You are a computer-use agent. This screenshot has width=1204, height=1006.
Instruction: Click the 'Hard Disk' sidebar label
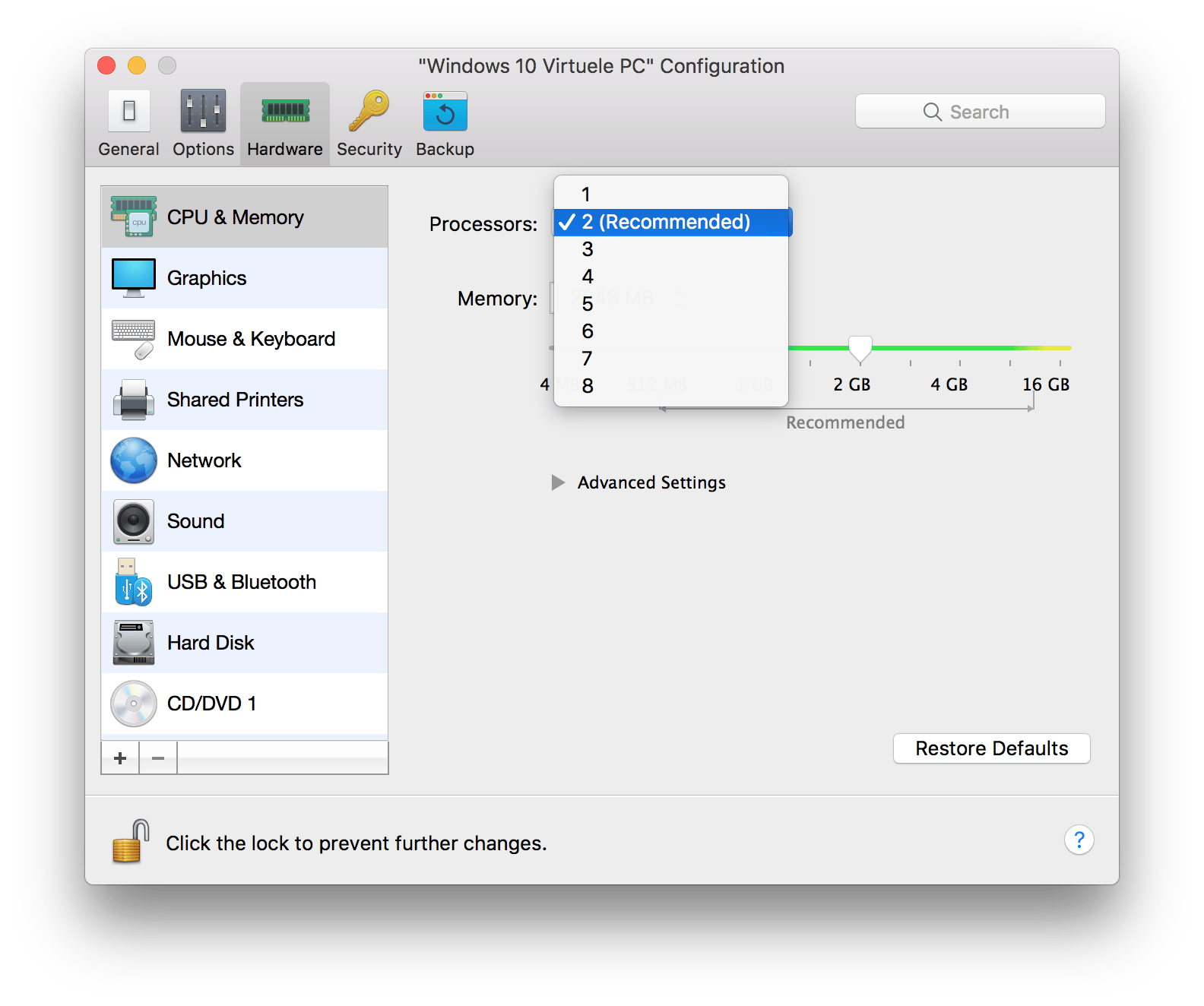click(x=211, y=643)
